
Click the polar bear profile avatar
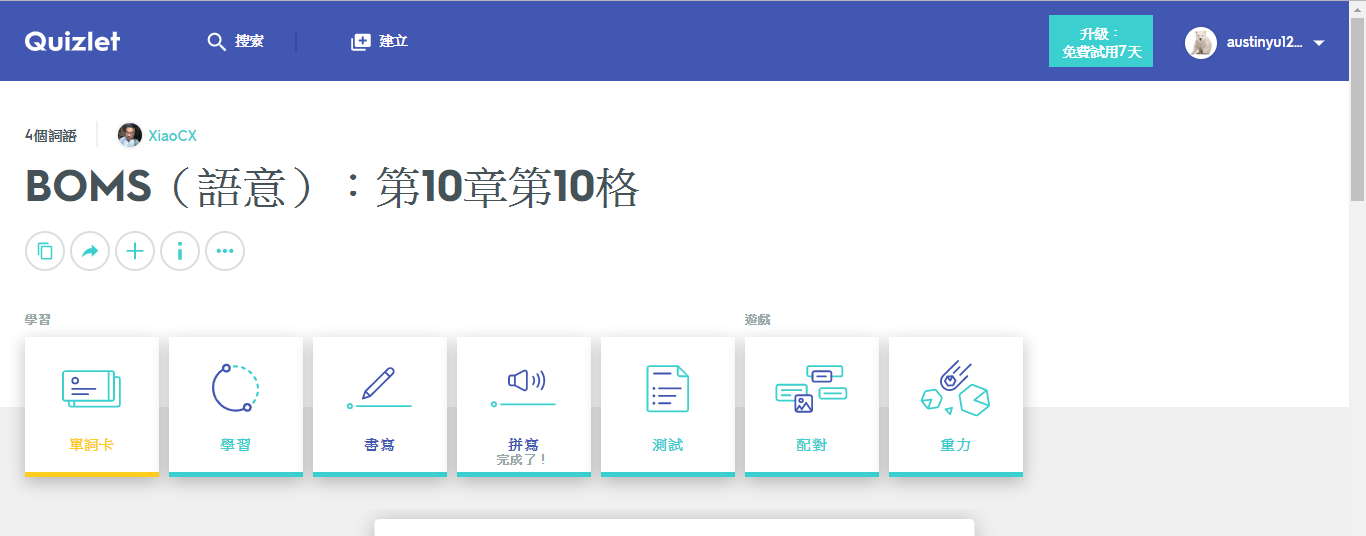click(1201, 43)
